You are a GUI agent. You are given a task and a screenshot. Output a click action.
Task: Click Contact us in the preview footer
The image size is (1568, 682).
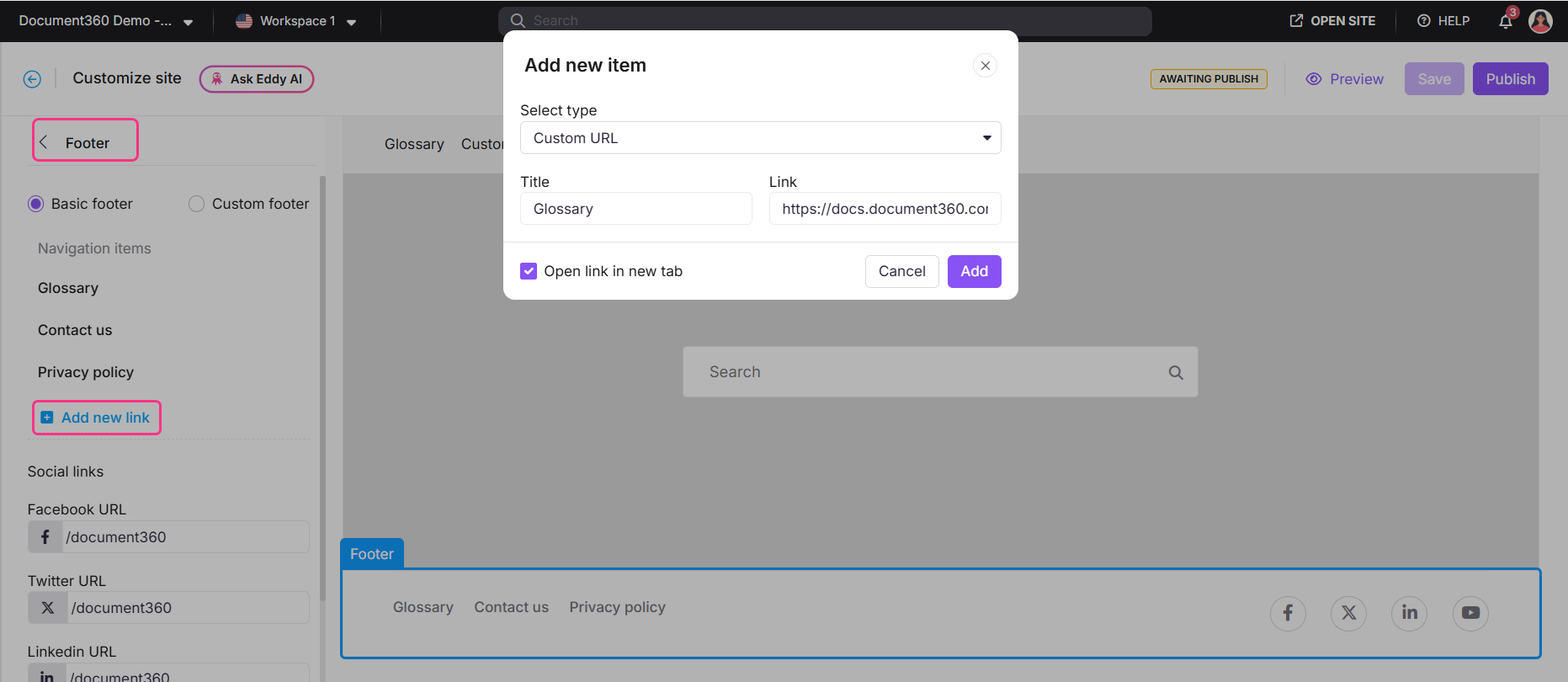coord(512,607)
